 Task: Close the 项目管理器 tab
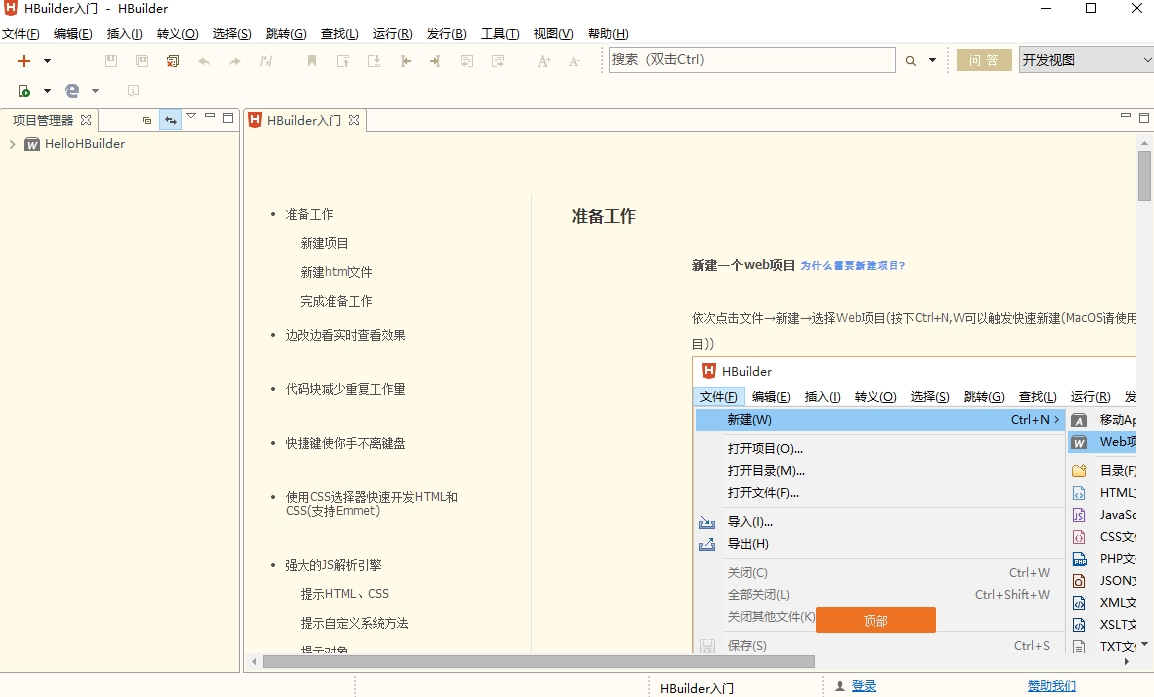point(86,120)
